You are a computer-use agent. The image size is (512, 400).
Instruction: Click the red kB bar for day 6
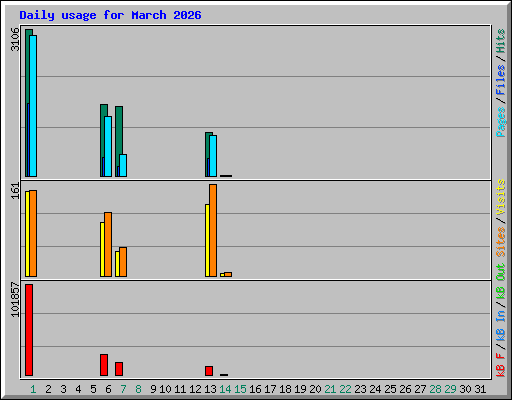pyautogui.click(x=104, y=365)
